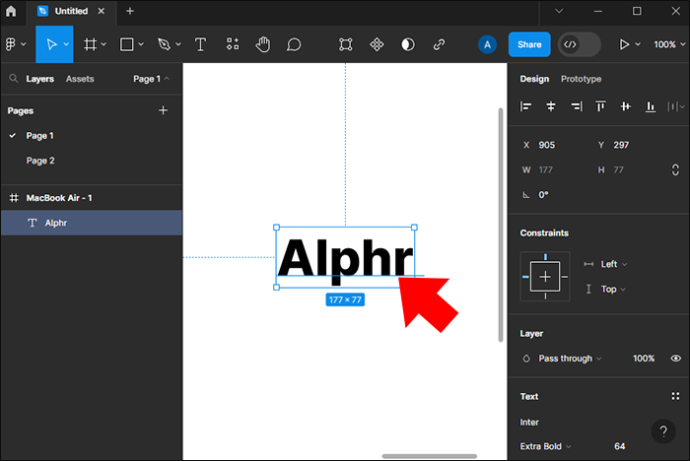
Task: Click the Present play icon
Action: pyautogui.click(x=624, y=44)
